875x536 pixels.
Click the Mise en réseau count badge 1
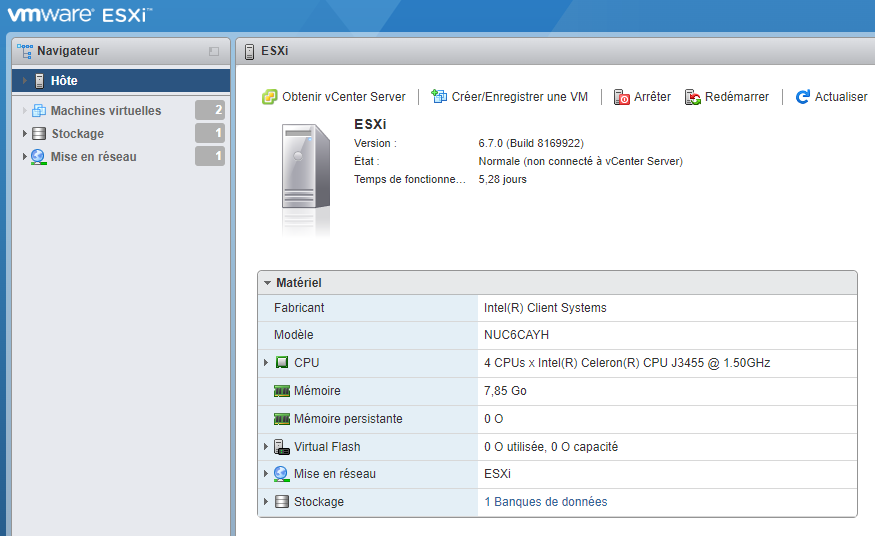click(x=210, y=156)
